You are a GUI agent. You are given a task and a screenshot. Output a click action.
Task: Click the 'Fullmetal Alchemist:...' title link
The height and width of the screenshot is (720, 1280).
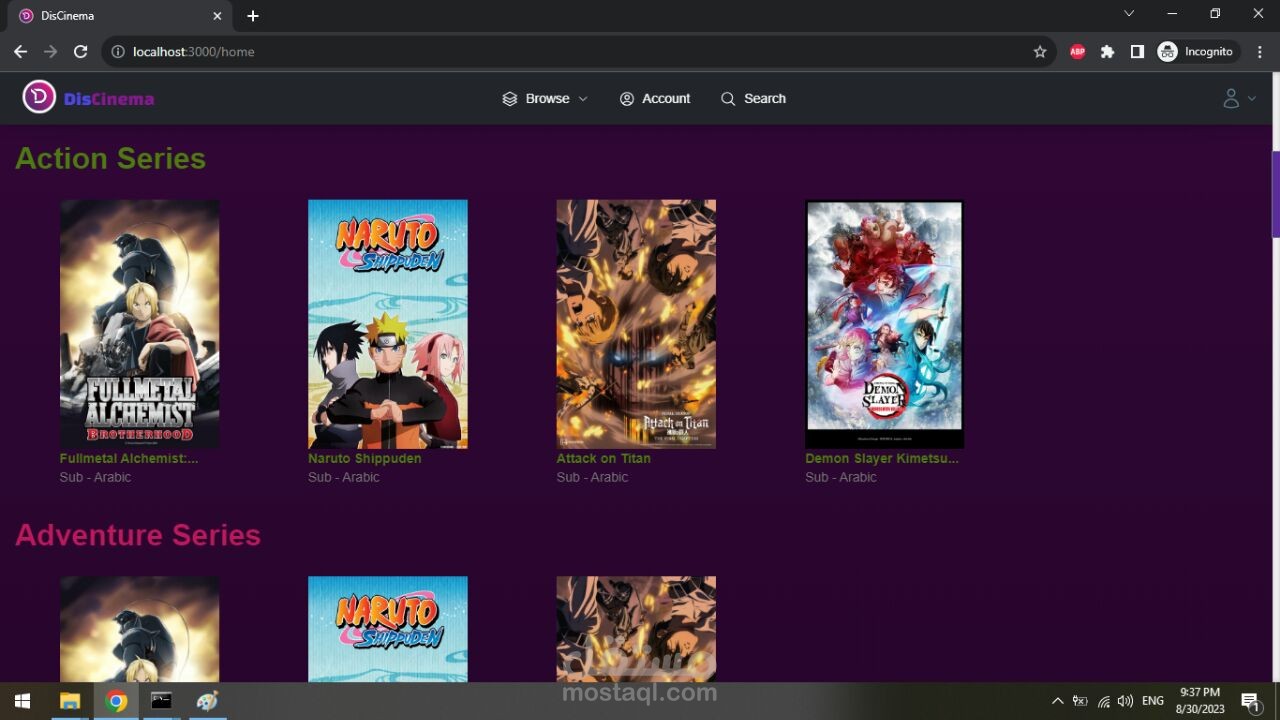point(129,458)
